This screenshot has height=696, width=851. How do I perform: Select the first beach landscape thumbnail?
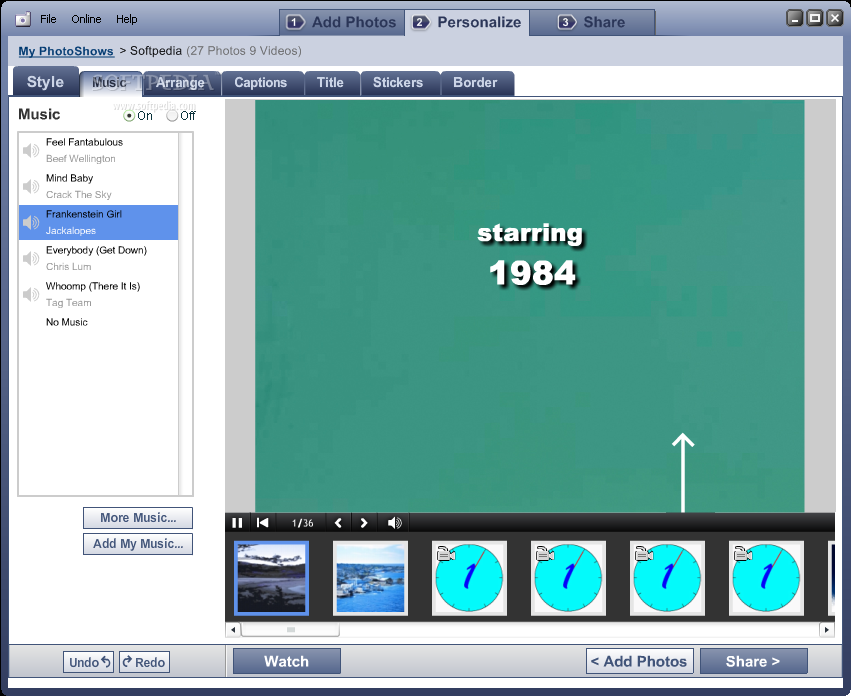pos(271,579)
